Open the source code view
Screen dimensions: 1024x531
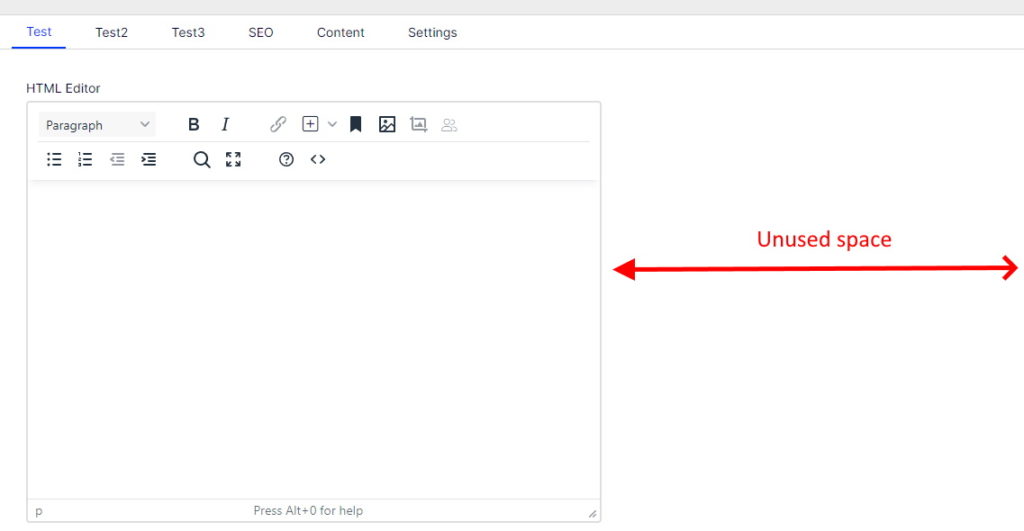pos(318,159)
